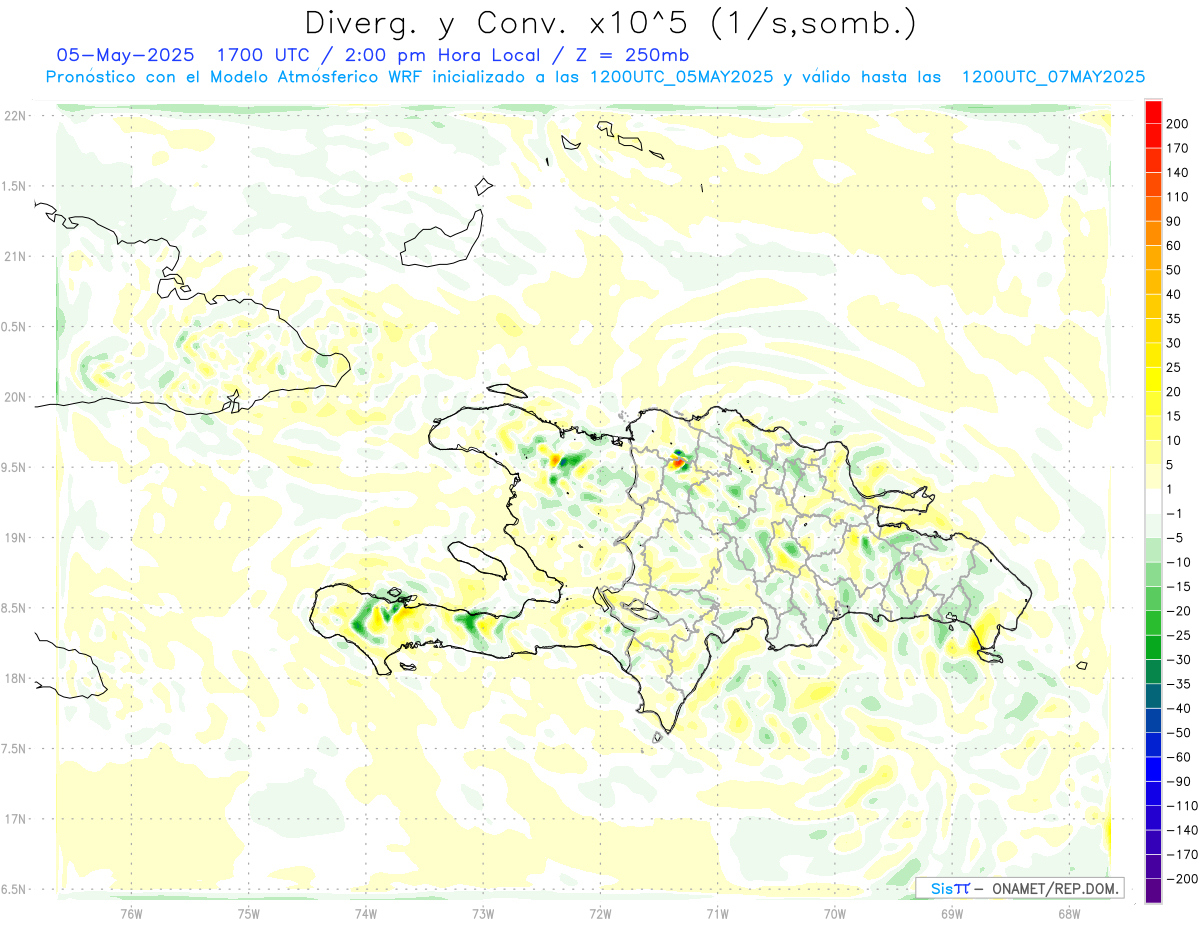Click the "73W" longitude axis label

tap(483, 913)
